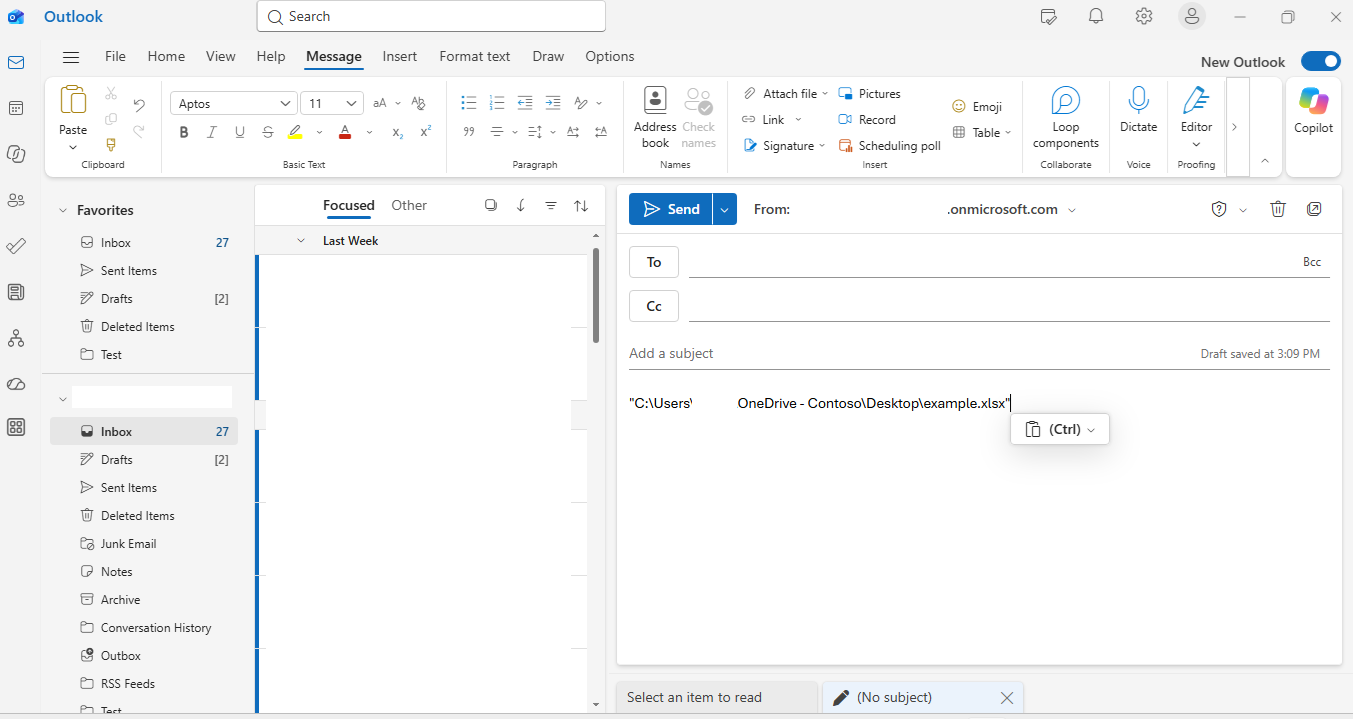Insert Loop components
Viewport: 1353px width, 719px height.
[1066, 117]
